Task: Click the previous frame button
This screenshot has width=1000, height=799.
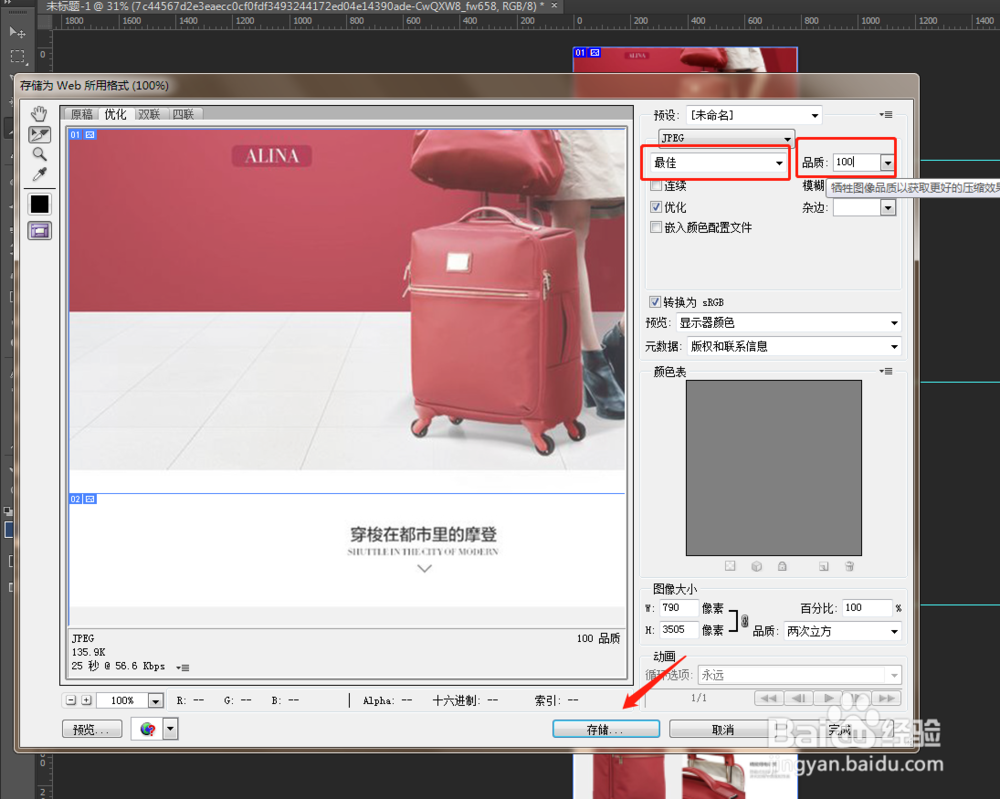Action: coord(798,698)
